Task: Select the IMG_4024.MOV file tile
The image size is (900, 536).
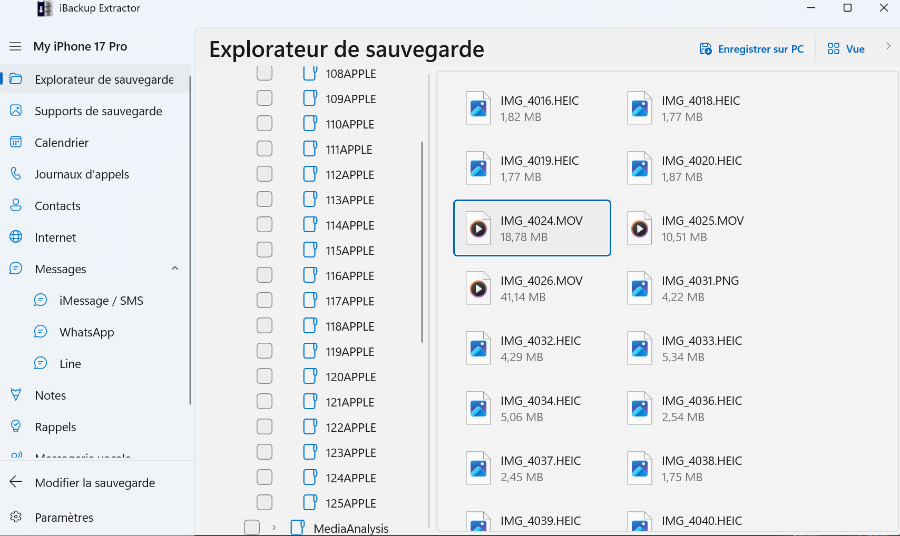Action: tap(532, 228)
